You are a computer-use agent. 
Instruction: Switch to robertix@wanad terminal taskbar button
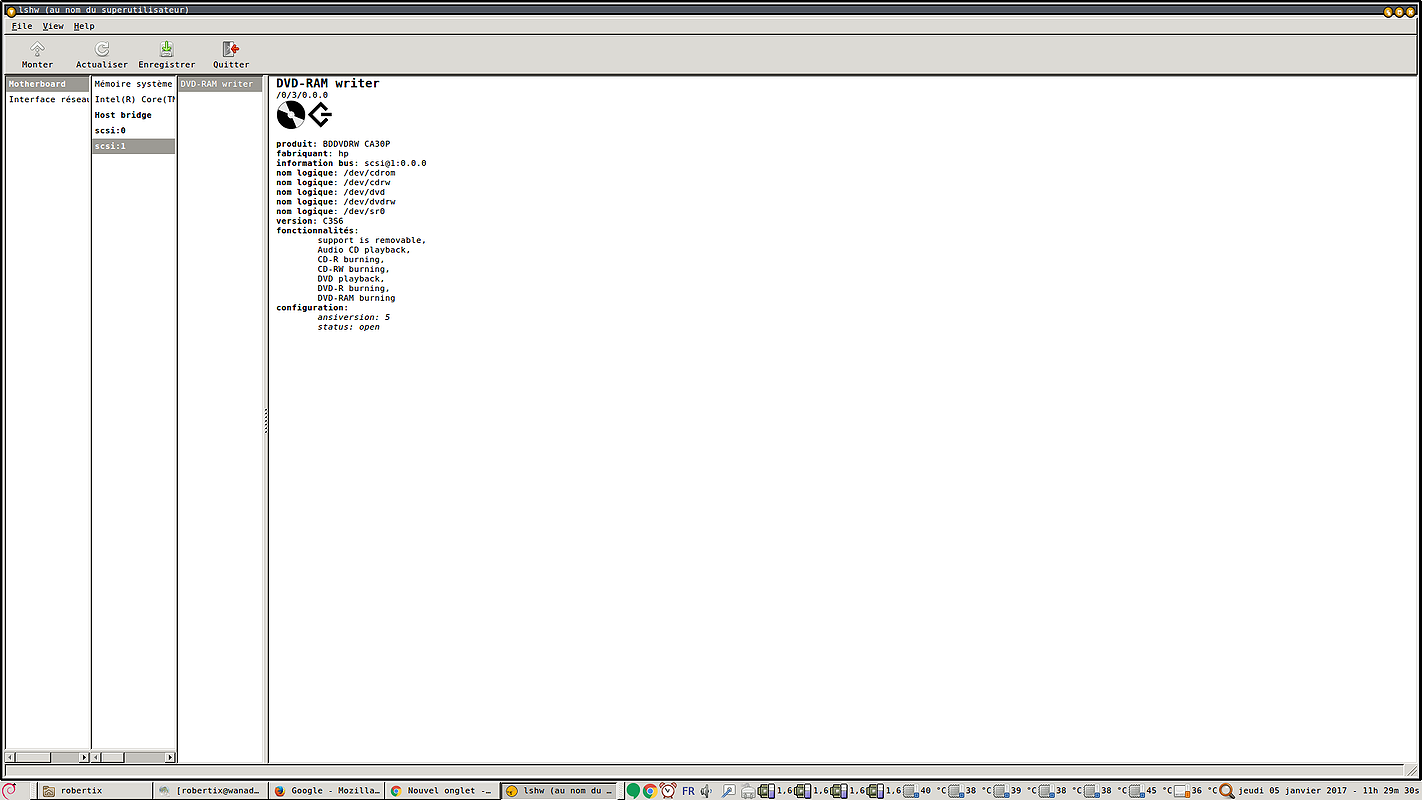(212, 790)
